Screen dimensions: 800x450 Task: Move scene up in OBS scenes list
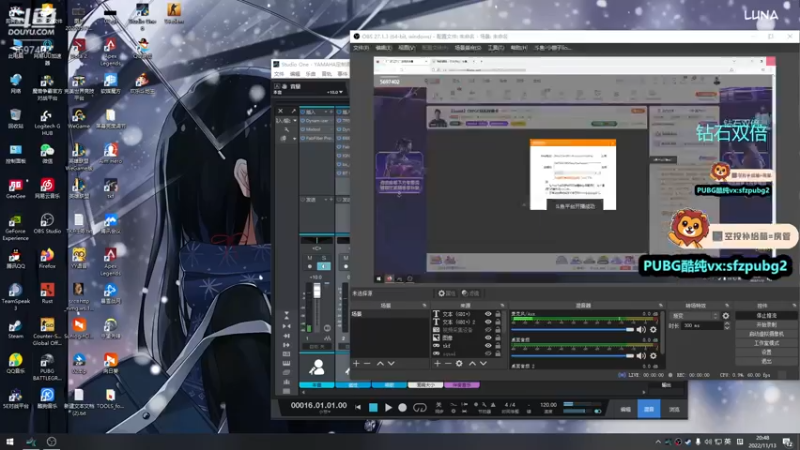(x=380, y=363)
